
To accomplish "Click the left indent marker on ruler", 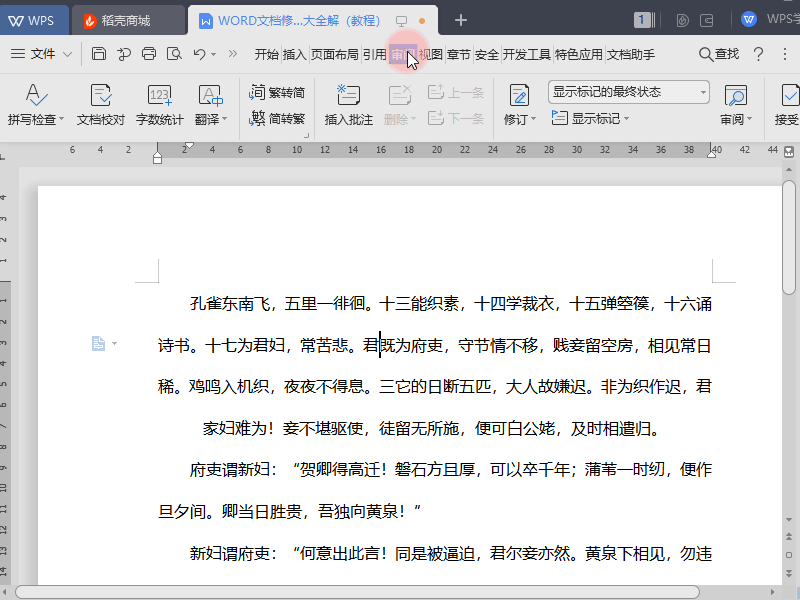I will pos(157,158).
